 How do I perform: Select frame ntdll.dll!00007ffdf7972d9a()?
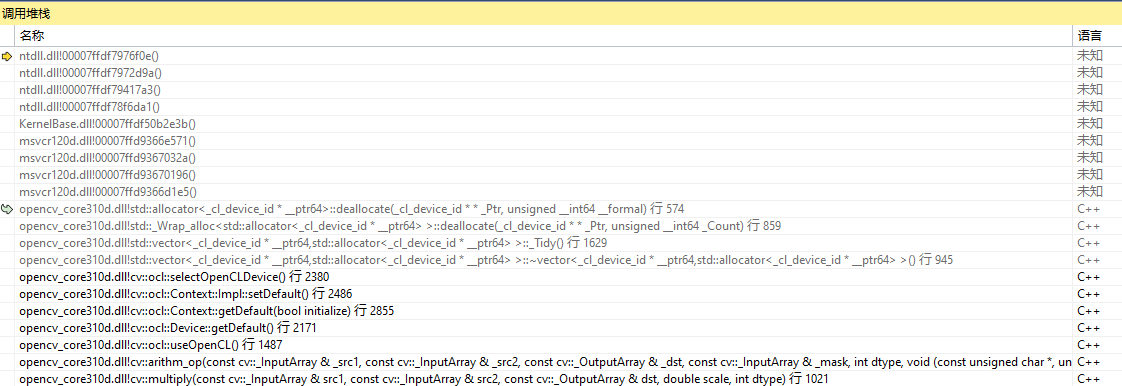click(90, 73)
